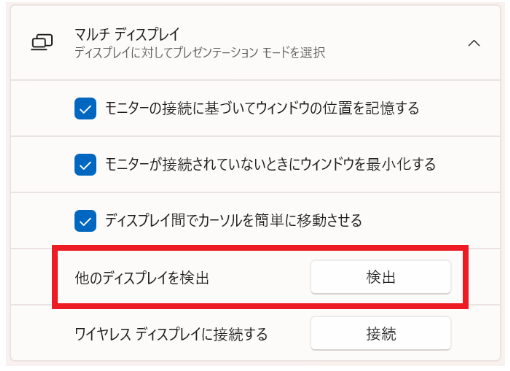Click label text ディスプレイ間でカーソルを簡単に移動させる
Viewport: 510px width, 371px height.
234,221
